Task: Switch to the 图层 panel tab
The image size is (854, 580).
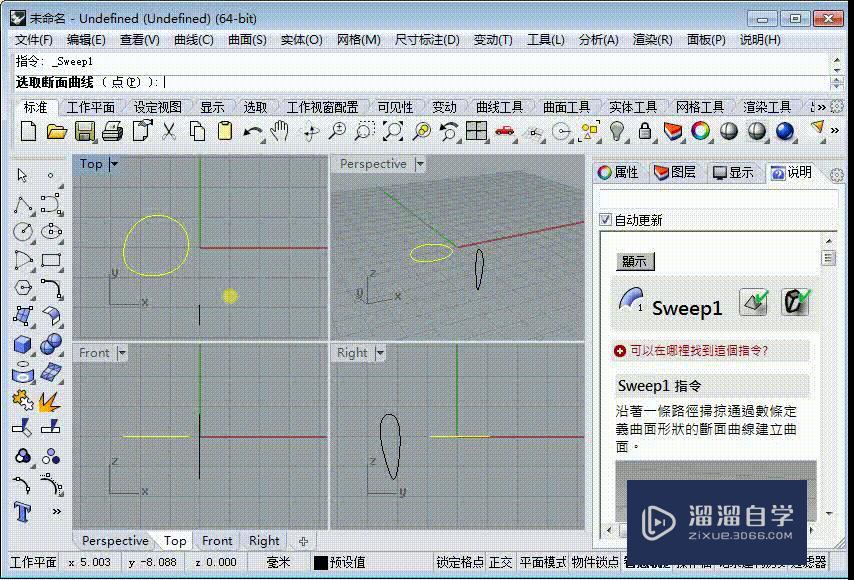Action: (x=675, y=173)
